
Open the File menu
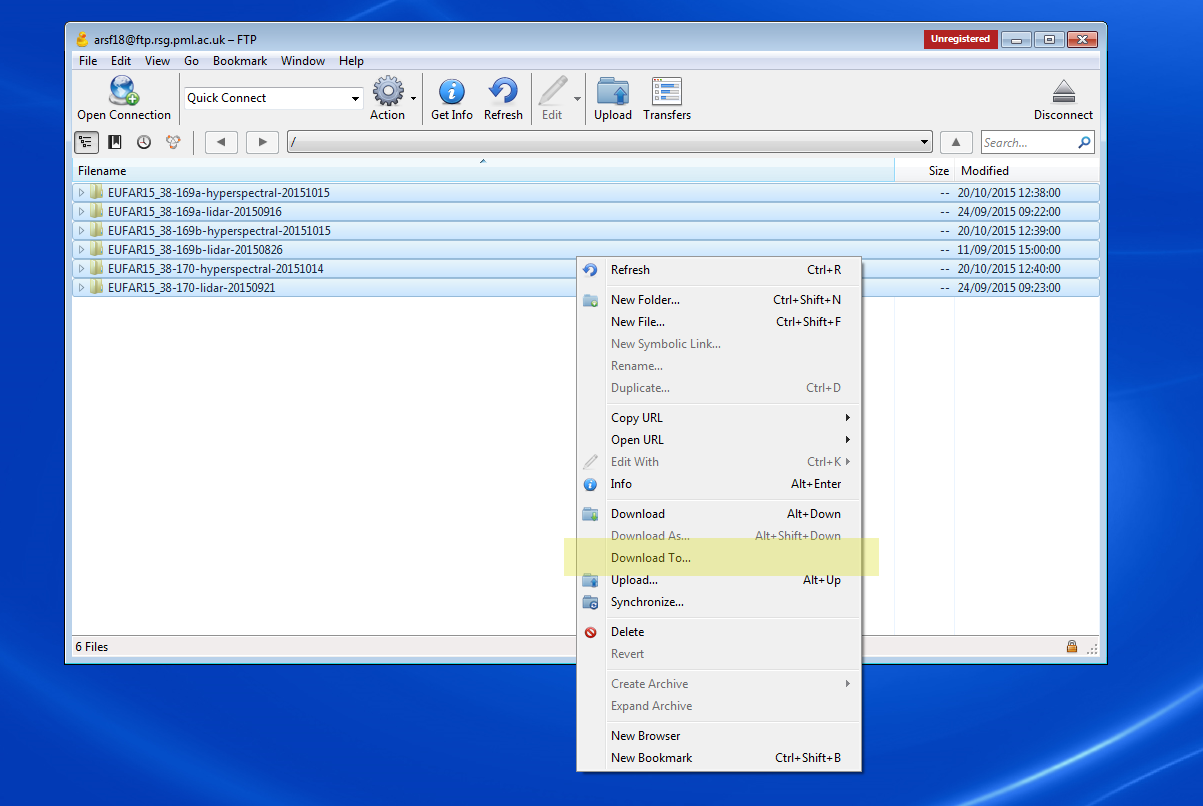[88, 61]
